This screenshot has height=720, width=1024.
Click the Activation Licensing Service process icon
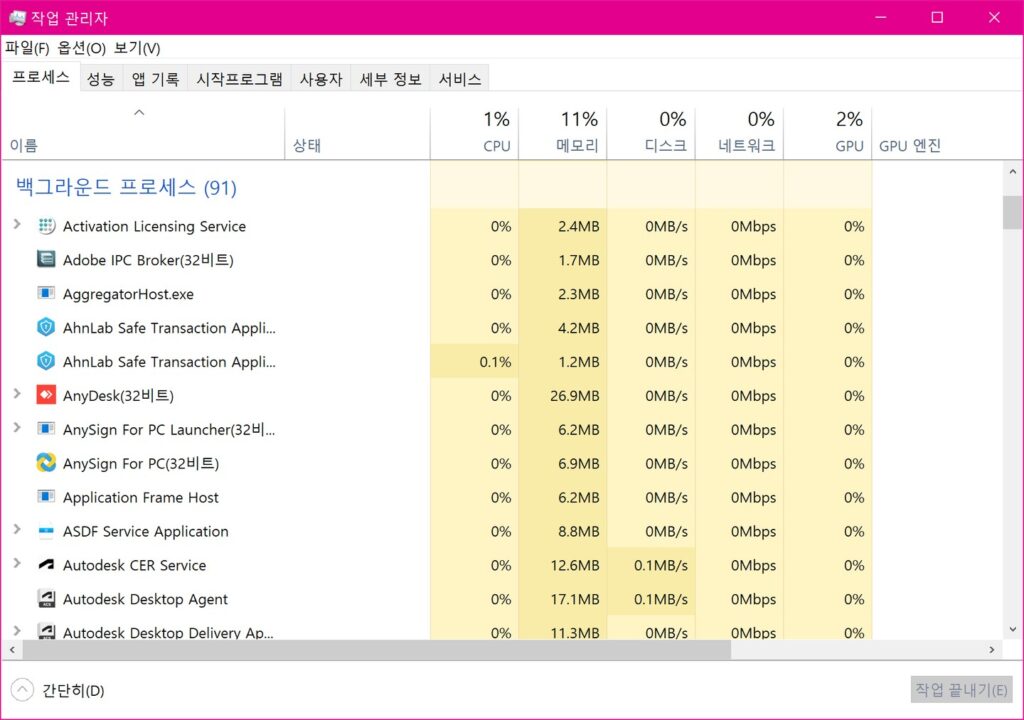46,226
